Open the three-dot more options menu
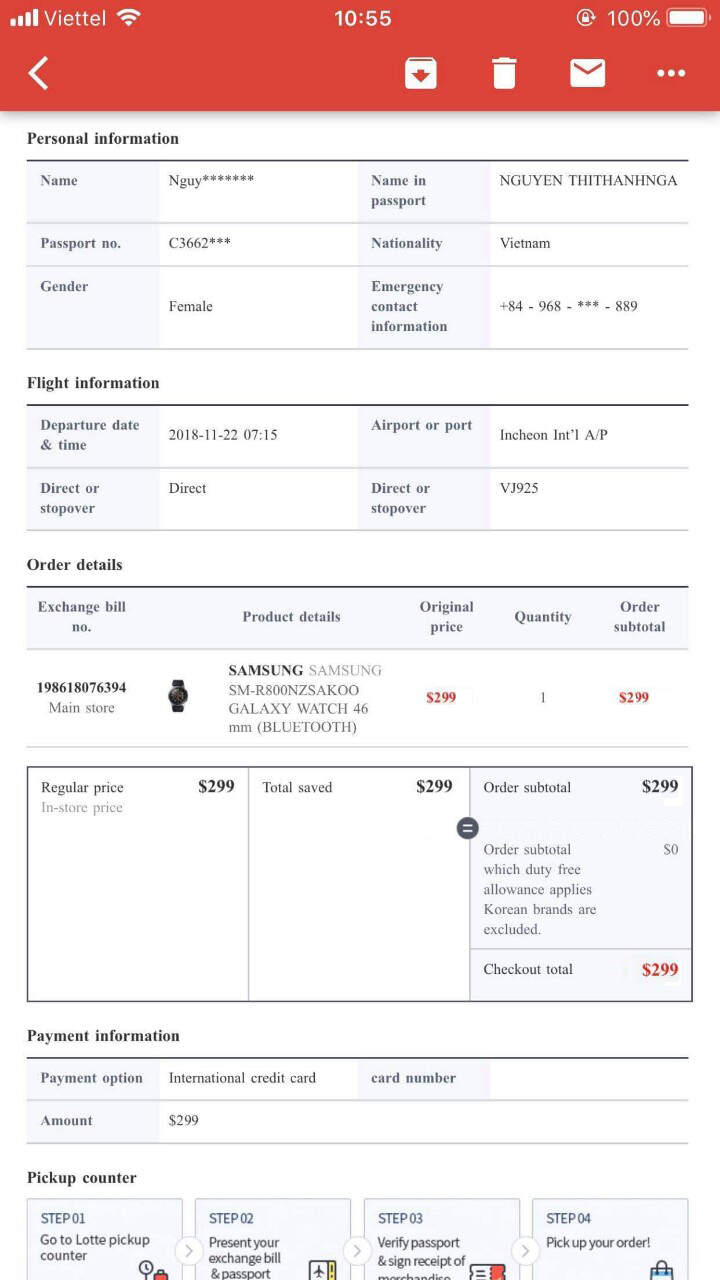This screenshot has height=1280, width=720. pyautogui.click(x=670, y=73)
